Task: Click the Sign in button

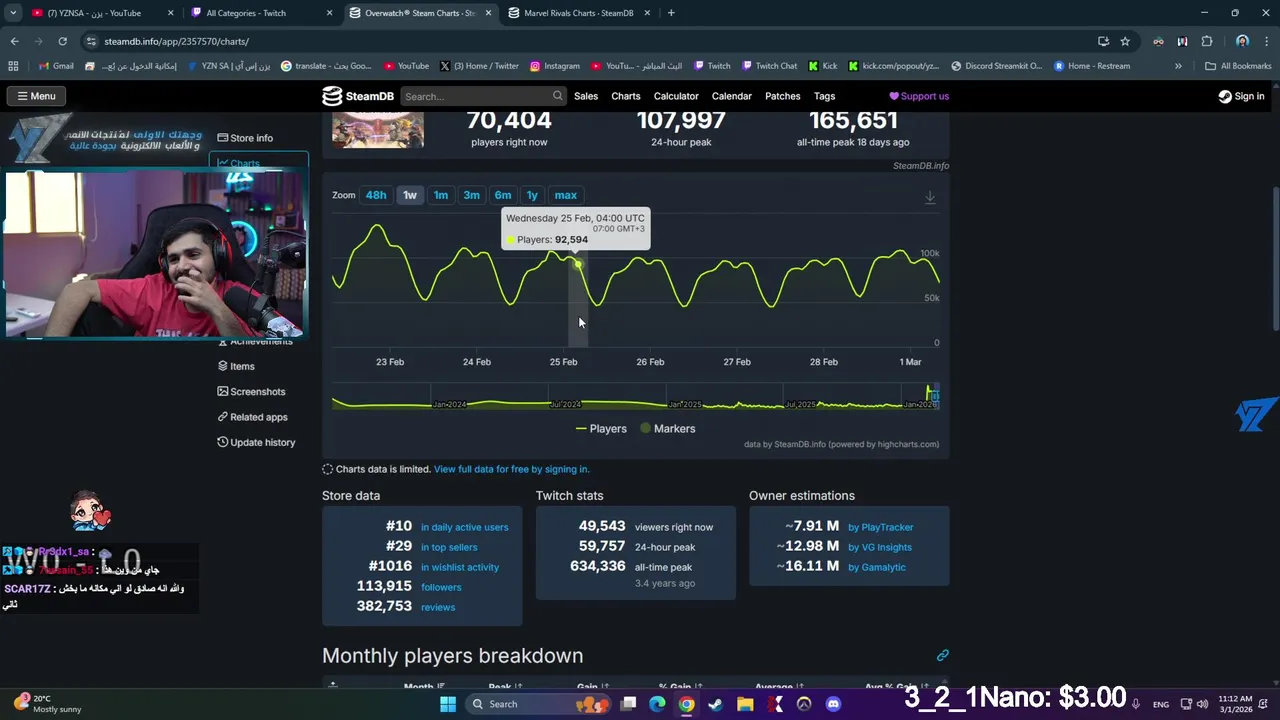Action: [1241, 96]
